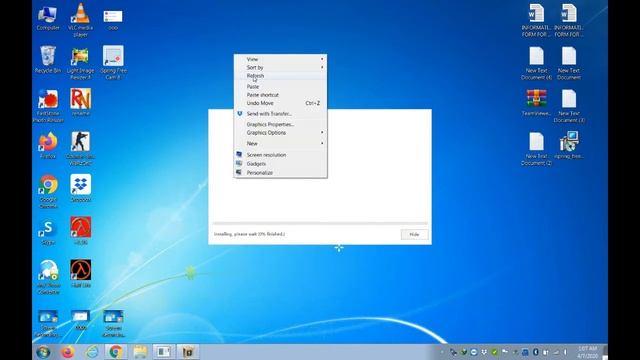This screenshot has height=360, width=640.
Task: Open Graphics Properties... from context menu
Action: (x=280, y=124)
